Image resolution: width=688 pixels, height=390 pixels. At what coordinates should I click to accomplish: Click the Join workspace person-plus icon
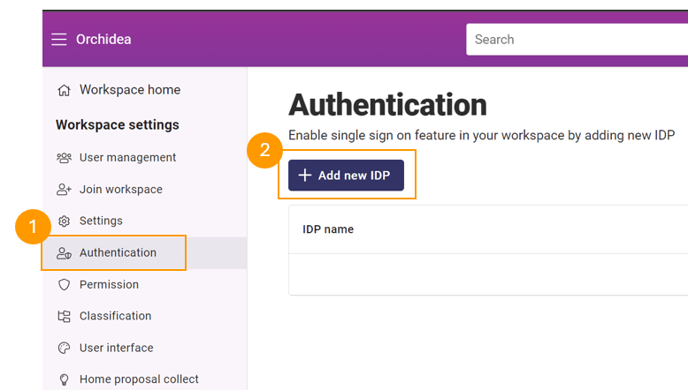point(64,190)
